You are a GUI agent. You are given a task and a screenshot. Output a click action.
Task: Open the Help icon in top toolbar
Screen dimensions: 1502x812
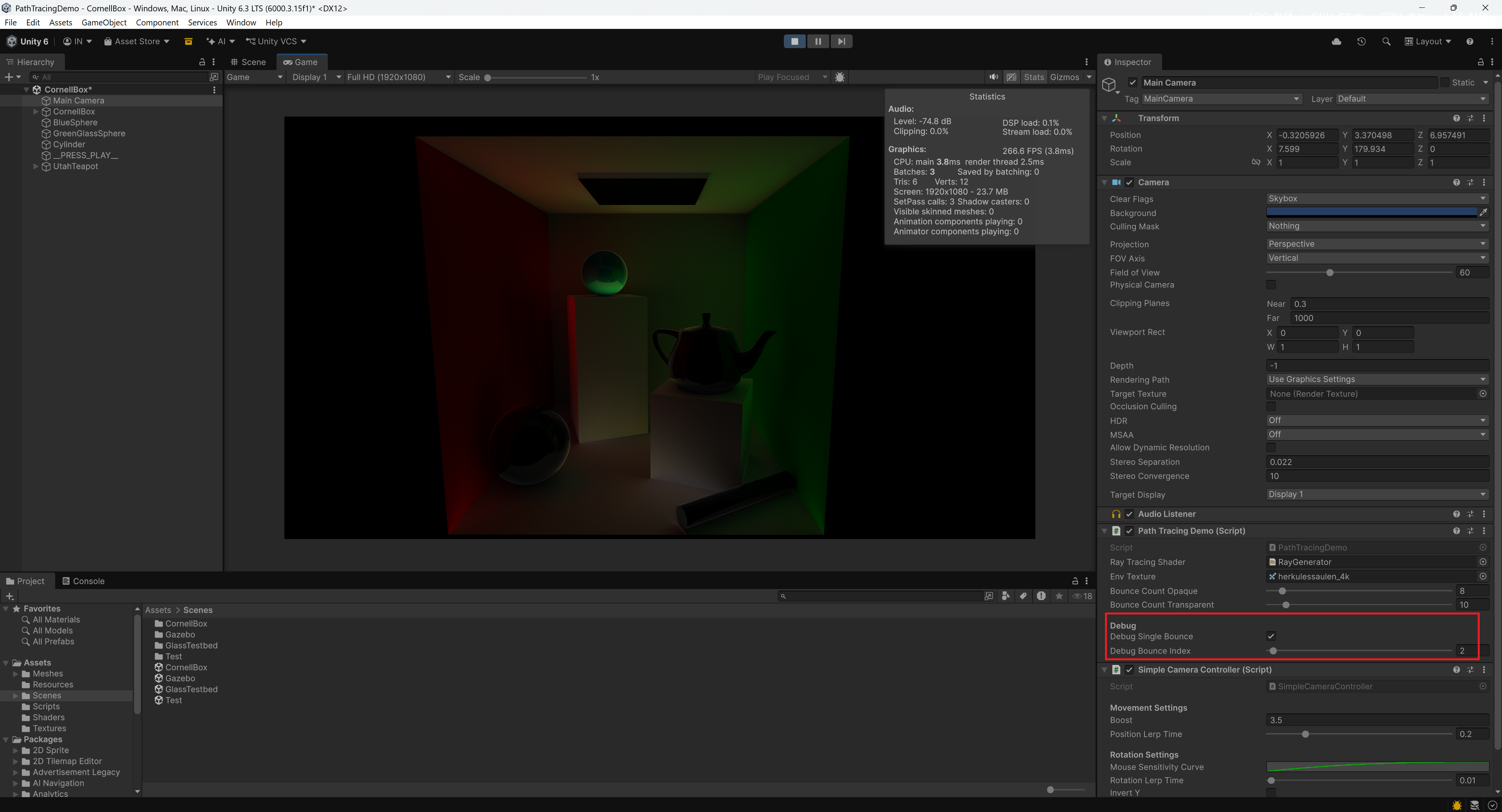pos(1470,41)
